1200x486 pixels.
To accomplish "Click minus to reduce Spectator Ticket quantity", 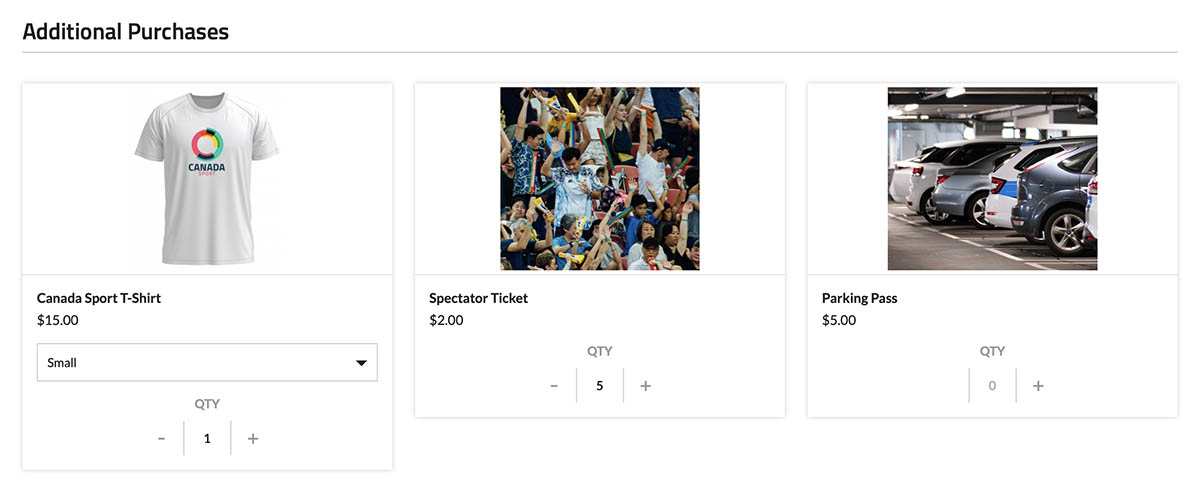I will point(554,386).
